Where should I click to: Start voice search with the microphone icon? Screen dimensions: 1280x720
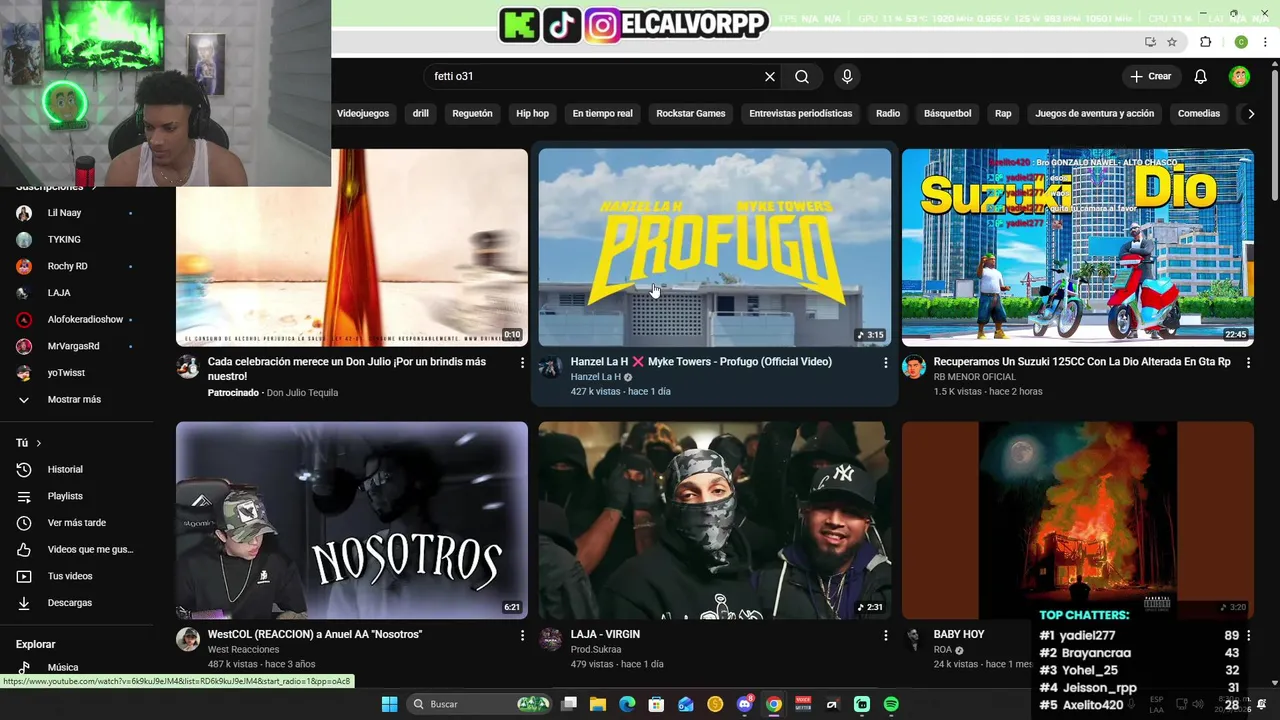coord(847,77)
